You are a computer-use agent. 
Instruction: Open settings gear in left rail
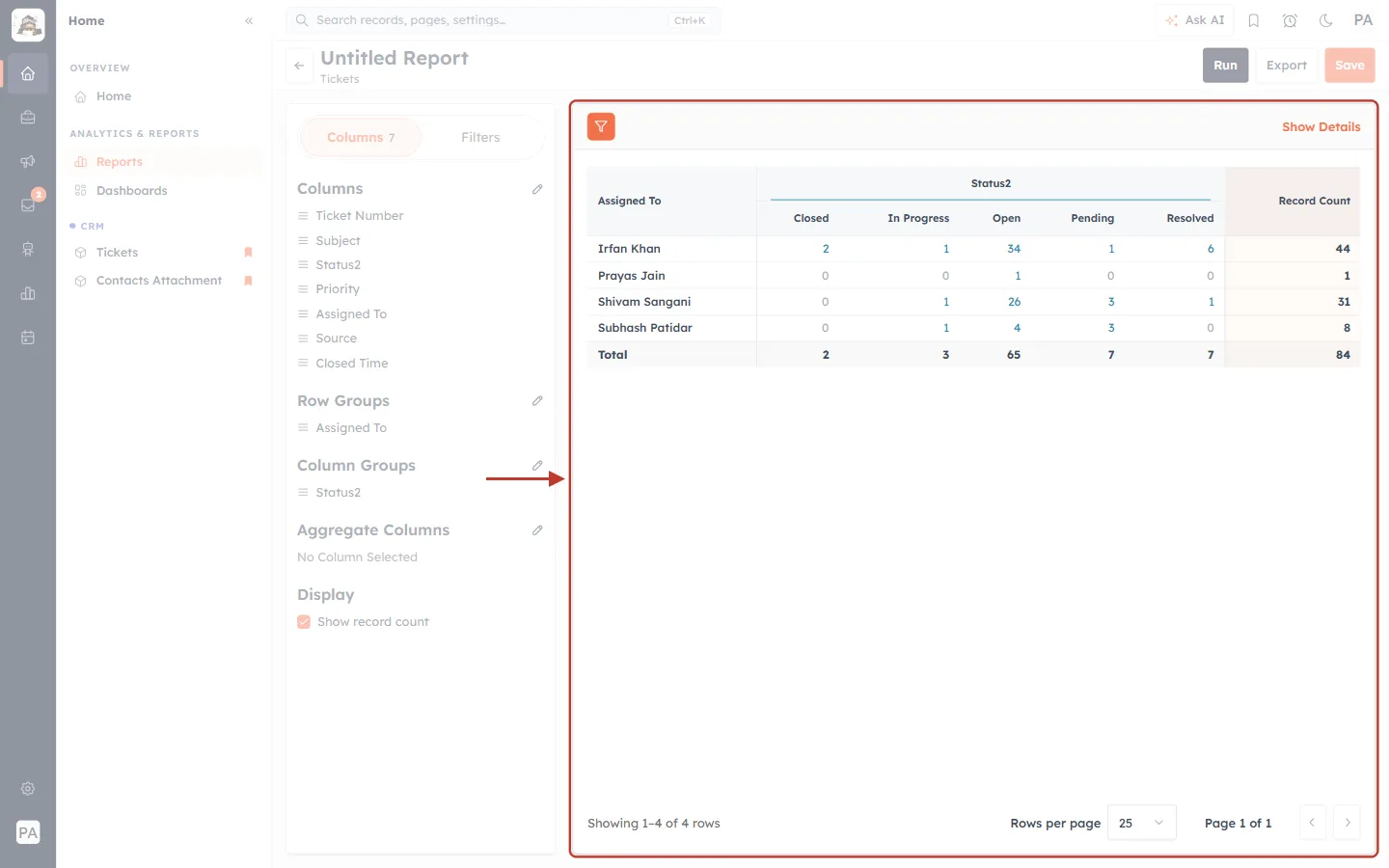pos(28,788)
